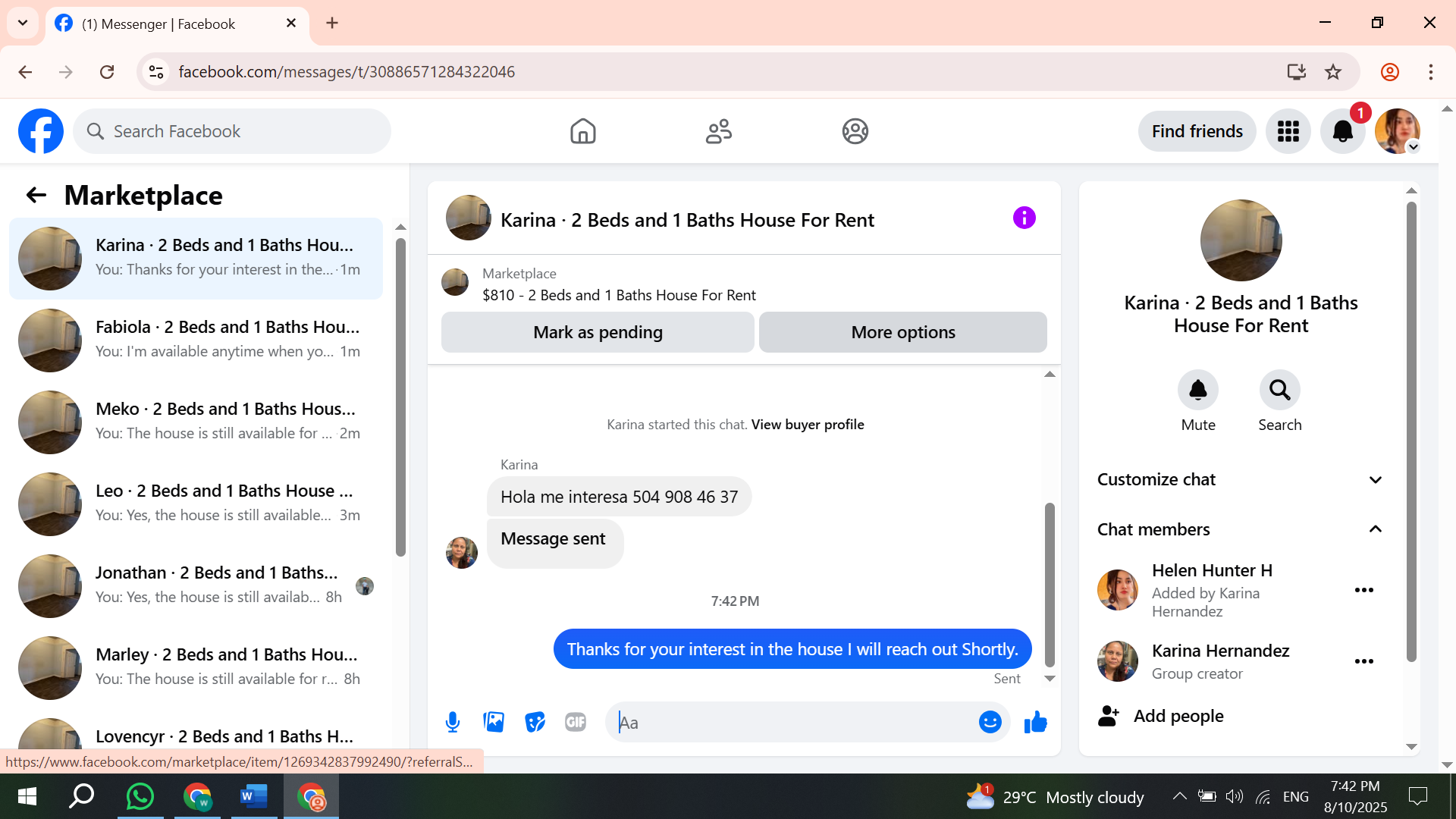This screenshot has height=819, width=1456.
Task: Click the voice clip microphone icon
Action: pyautogui.click(x=453, y=722)
